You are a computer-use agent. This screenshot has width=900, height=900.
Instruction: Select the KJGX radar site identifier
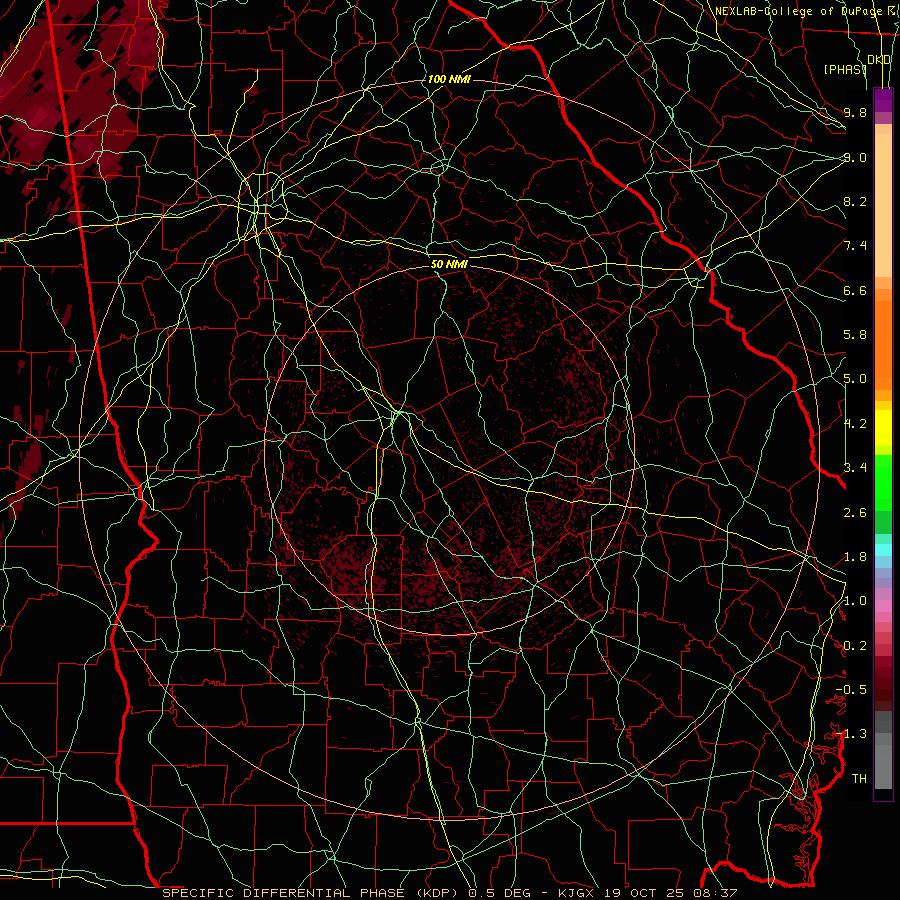(577, 893)
